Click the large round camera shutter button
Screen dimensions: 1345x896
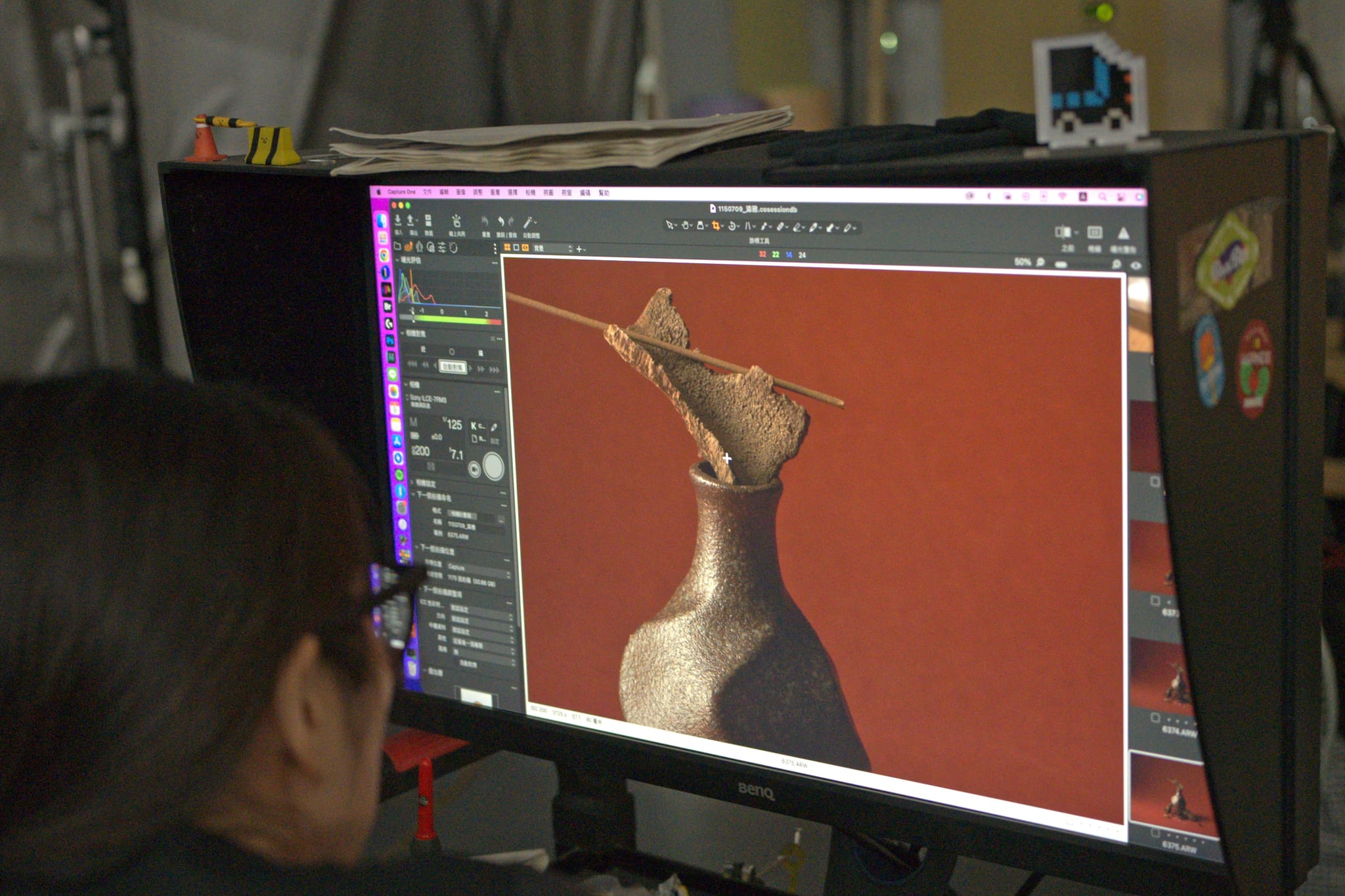493,466
